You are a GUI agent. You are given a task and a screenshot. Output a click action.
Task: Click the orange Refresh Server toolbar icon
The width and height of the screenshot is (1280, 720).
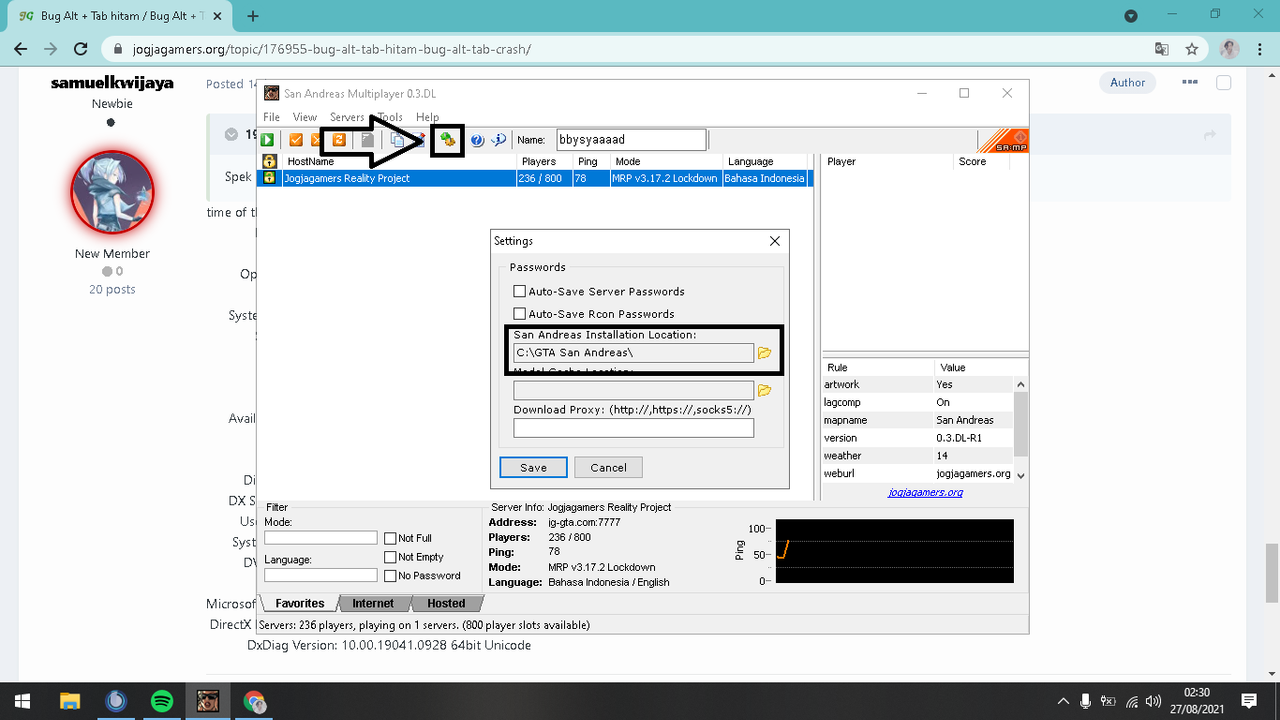point(339,140)
